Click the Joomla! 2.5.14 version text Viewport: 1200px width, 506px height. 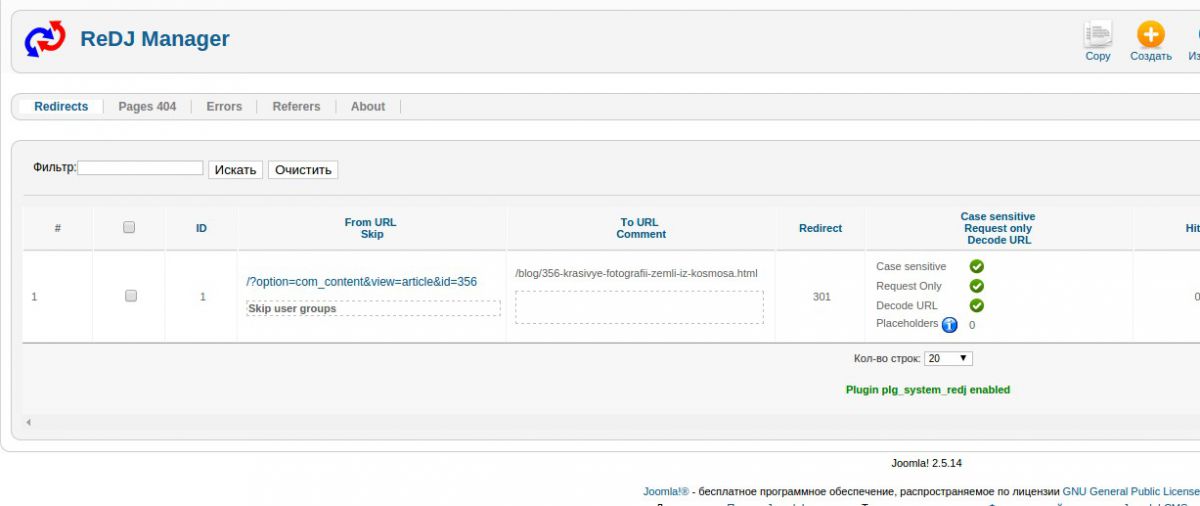[926, 463]
